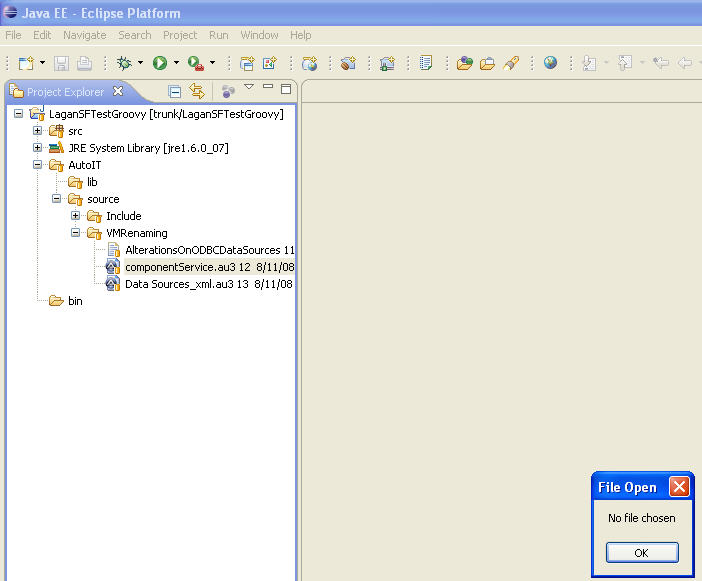This screenshot has height=581, width=702.
Task: Open the Project Explorer View Menu triangle
Action: tap(249, 87)
